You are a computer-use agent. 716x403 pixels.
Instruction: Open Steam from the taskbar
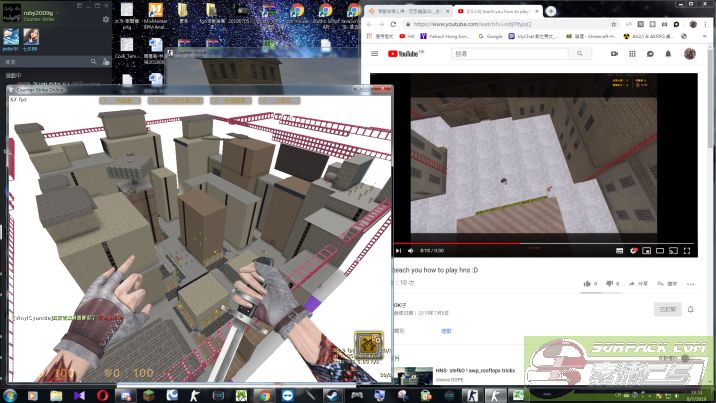point(334,395)
